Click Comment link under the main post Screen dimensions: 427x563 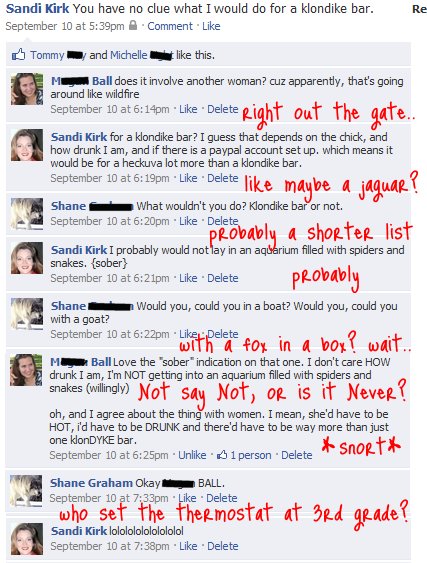click(170, 26)
